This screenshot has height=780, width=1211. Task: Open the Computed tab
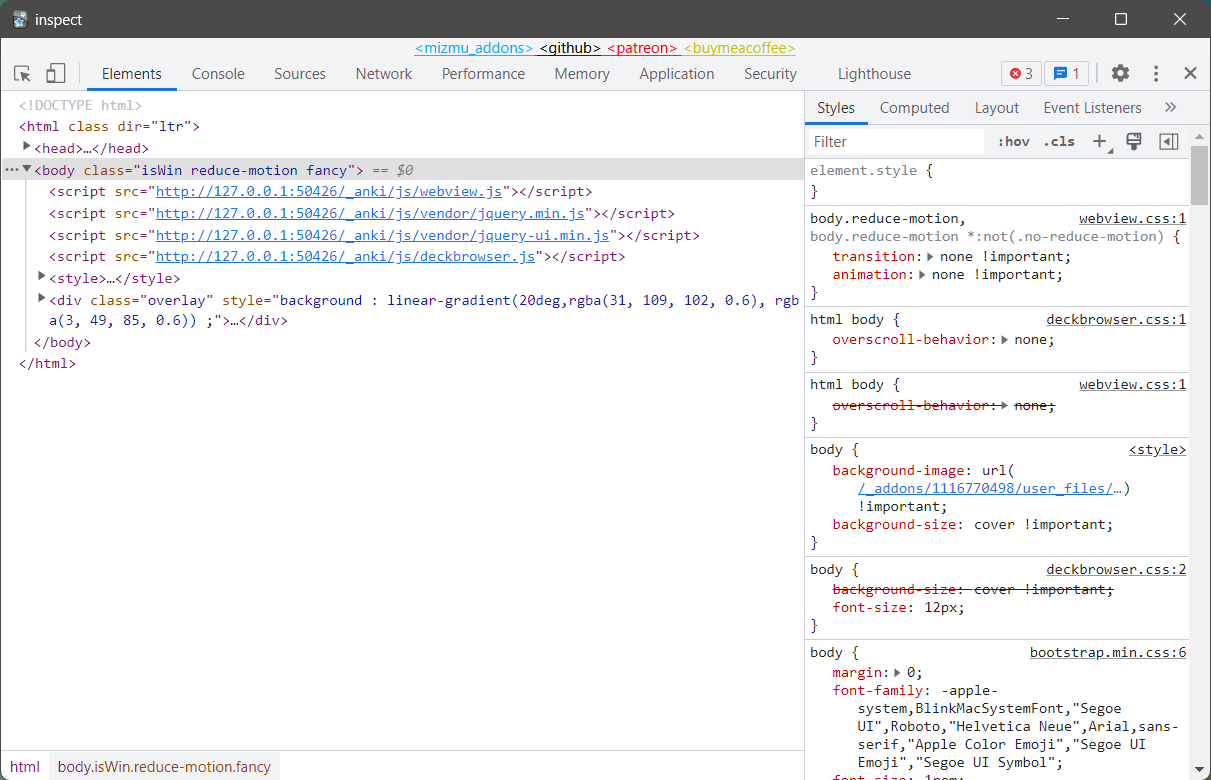[x=914, y=107]
